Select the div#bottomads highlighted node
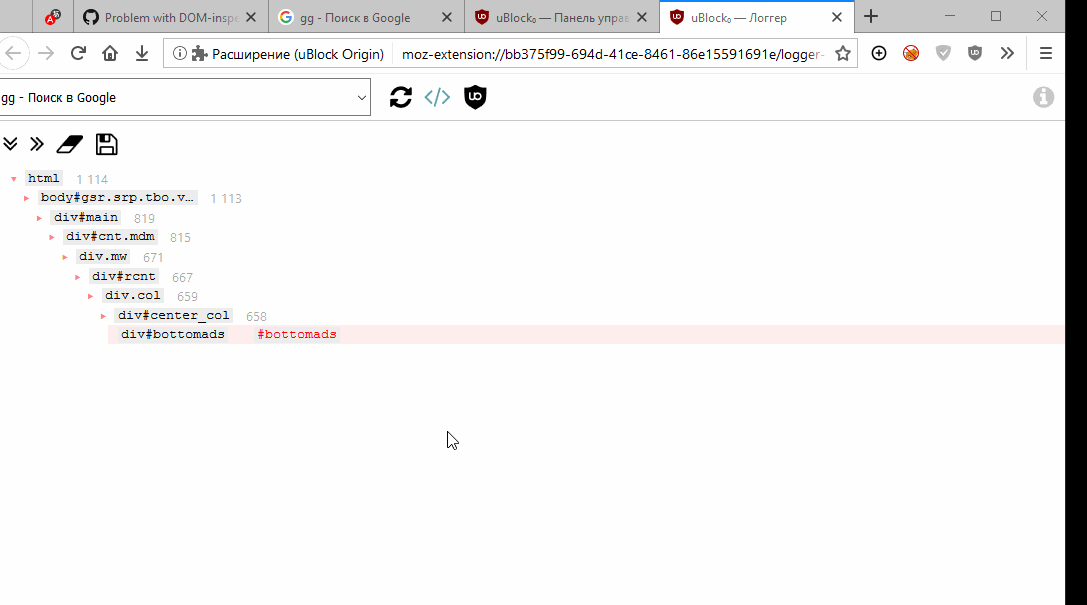Screen dimensions: 1087x605 coord(172,334)
